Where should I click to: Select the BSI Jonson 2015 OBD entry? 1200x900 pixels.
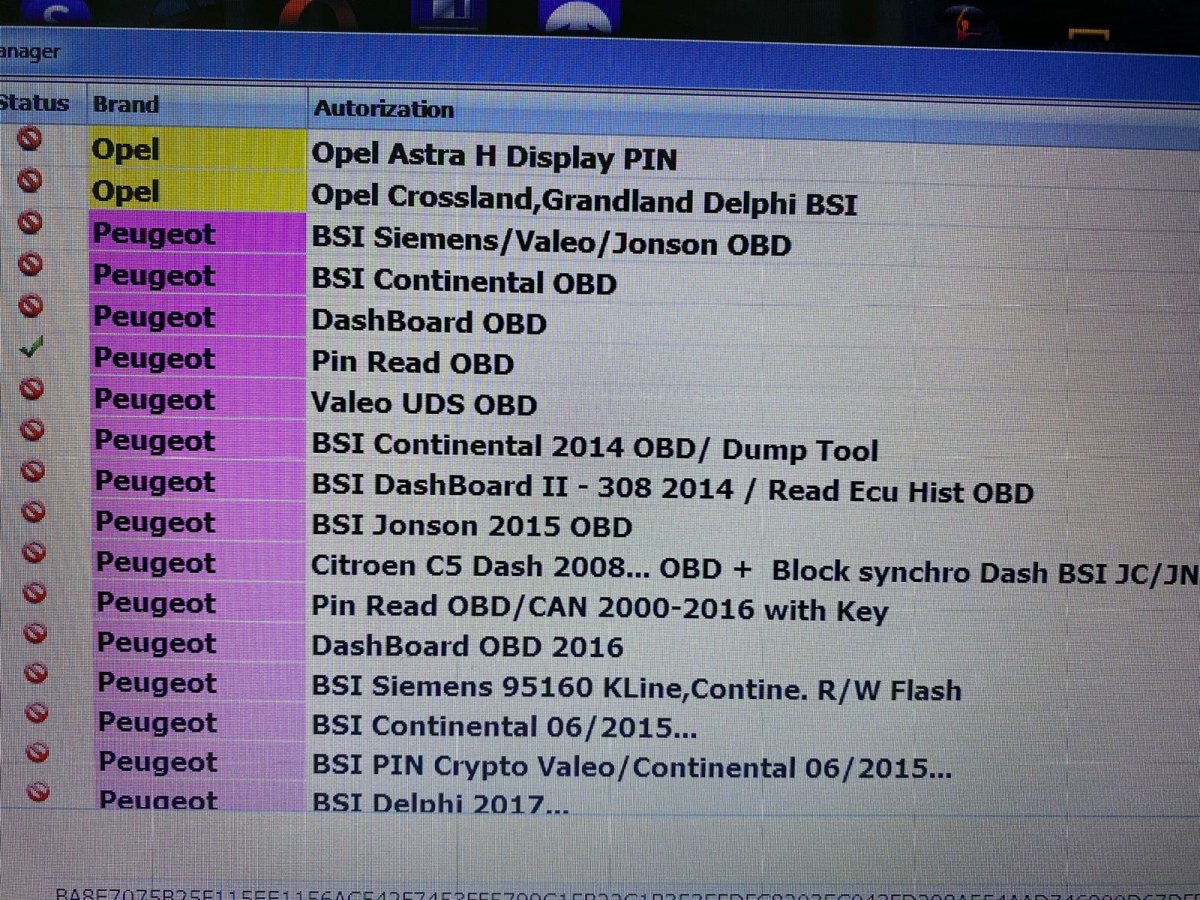pyautogui.click(x=472, y=526)
